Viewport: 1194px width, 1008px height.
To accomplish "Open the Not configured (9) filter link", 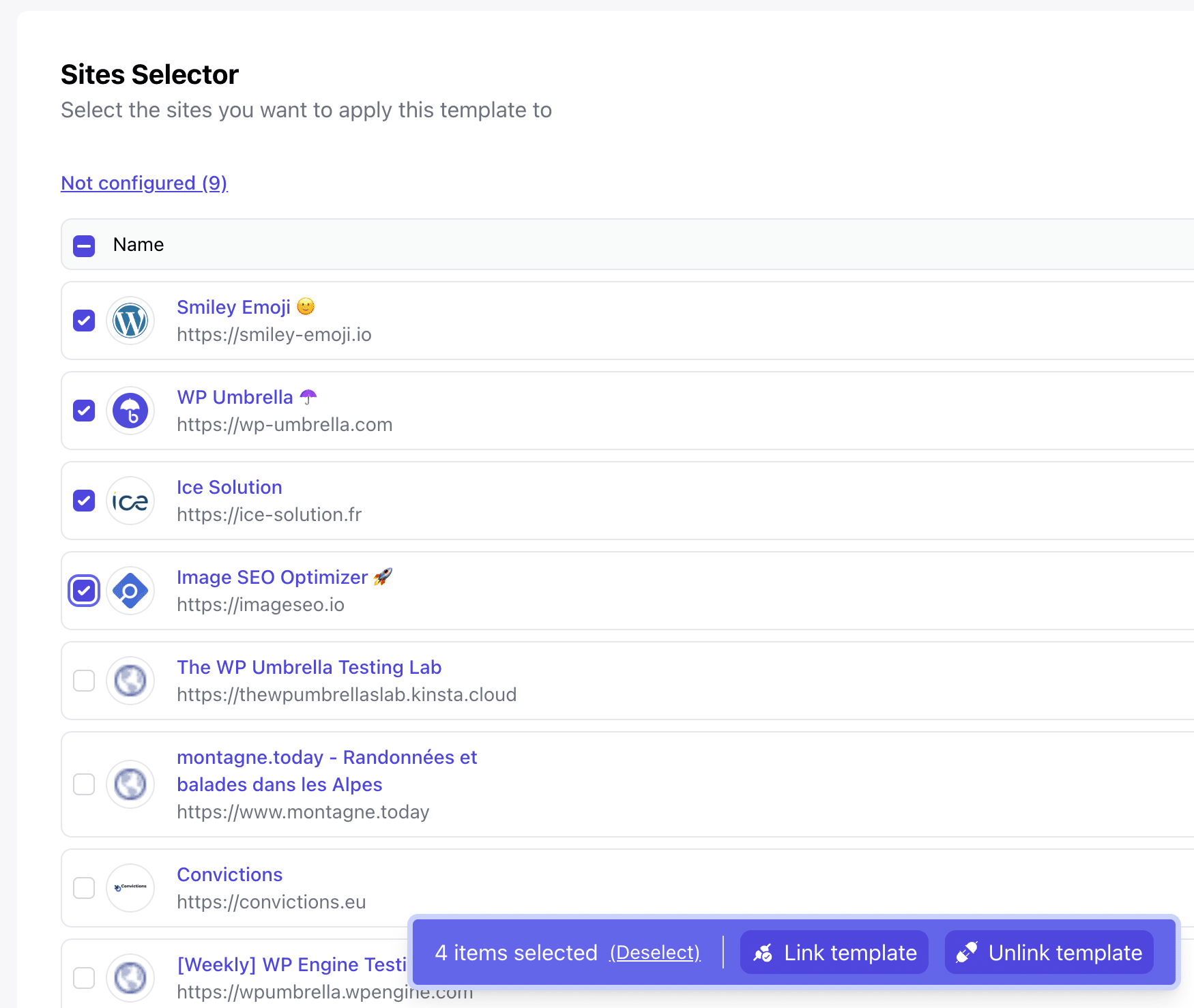I will 144,183.
